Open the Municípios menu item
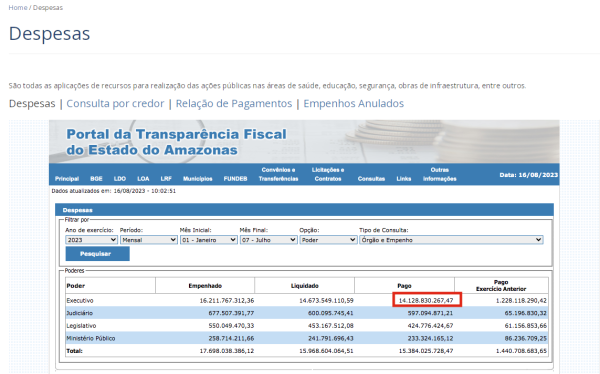Viewport: 600px width, 374px height. click(197, 179)
